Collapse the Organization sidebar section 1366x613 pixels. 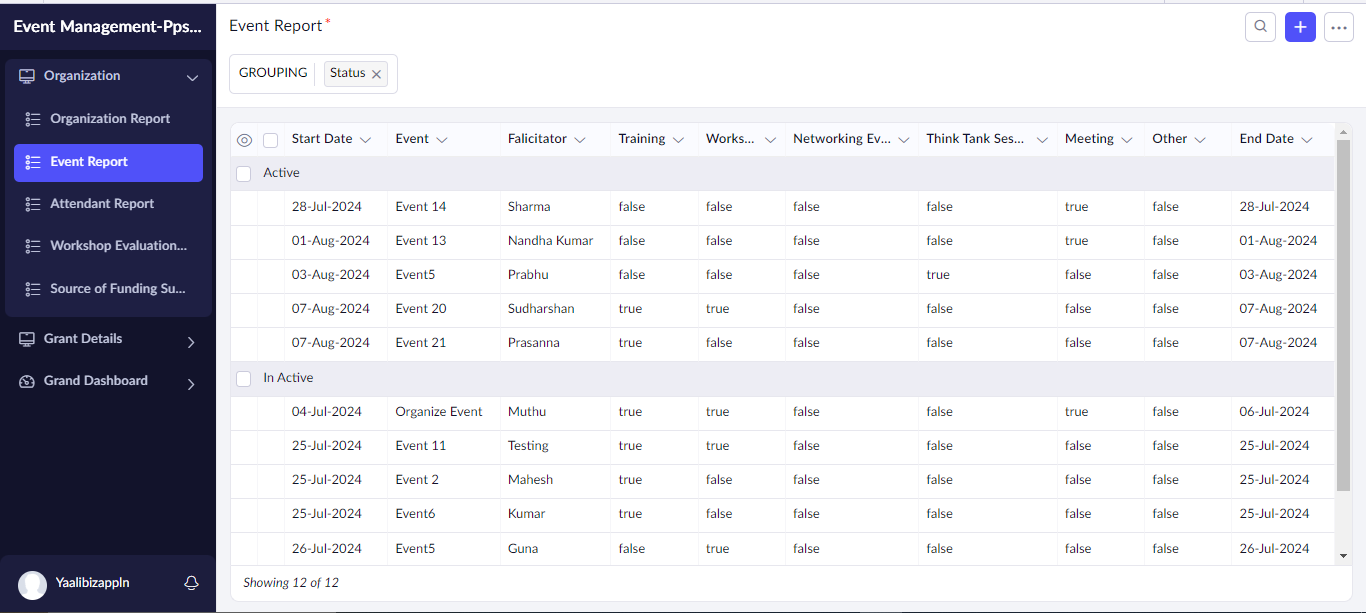192,77
